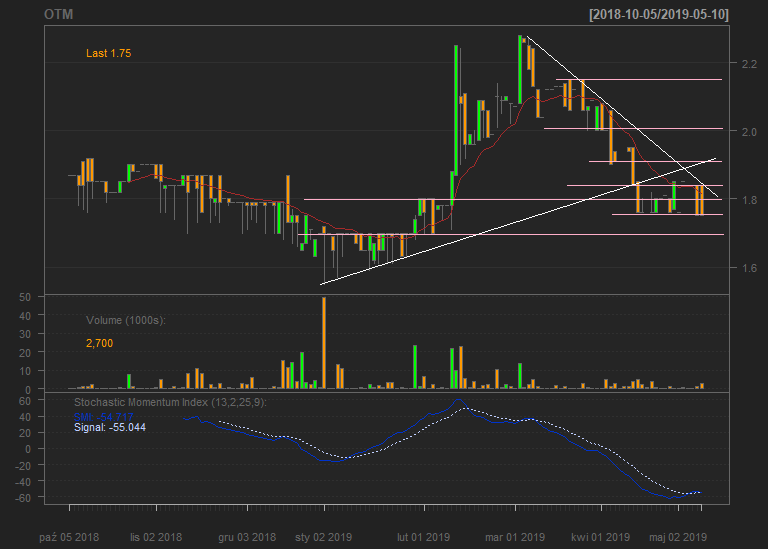Click the 'Last 1.75' price label
Viewport: 768px width, 549px height.
[108, 53]
